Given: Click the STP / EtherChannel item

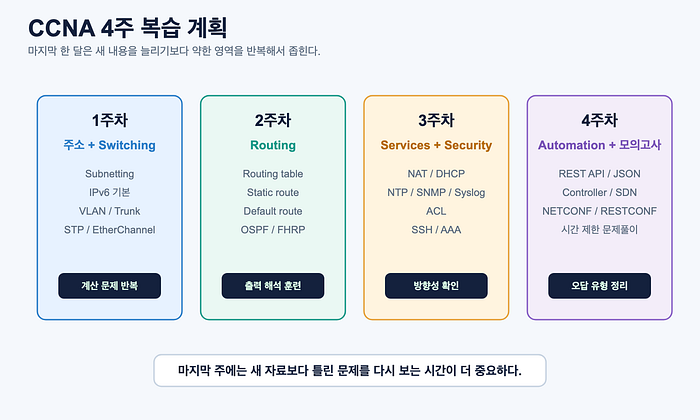Looking at the screenshot, I should click(x=109, y=230).
